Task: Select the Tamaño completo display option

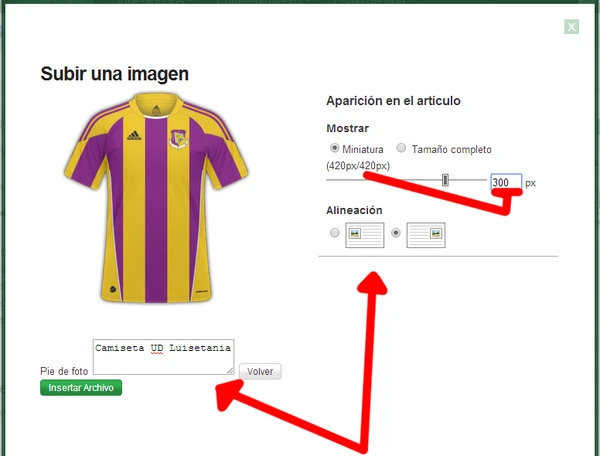Action: click(x=401, y=148)
